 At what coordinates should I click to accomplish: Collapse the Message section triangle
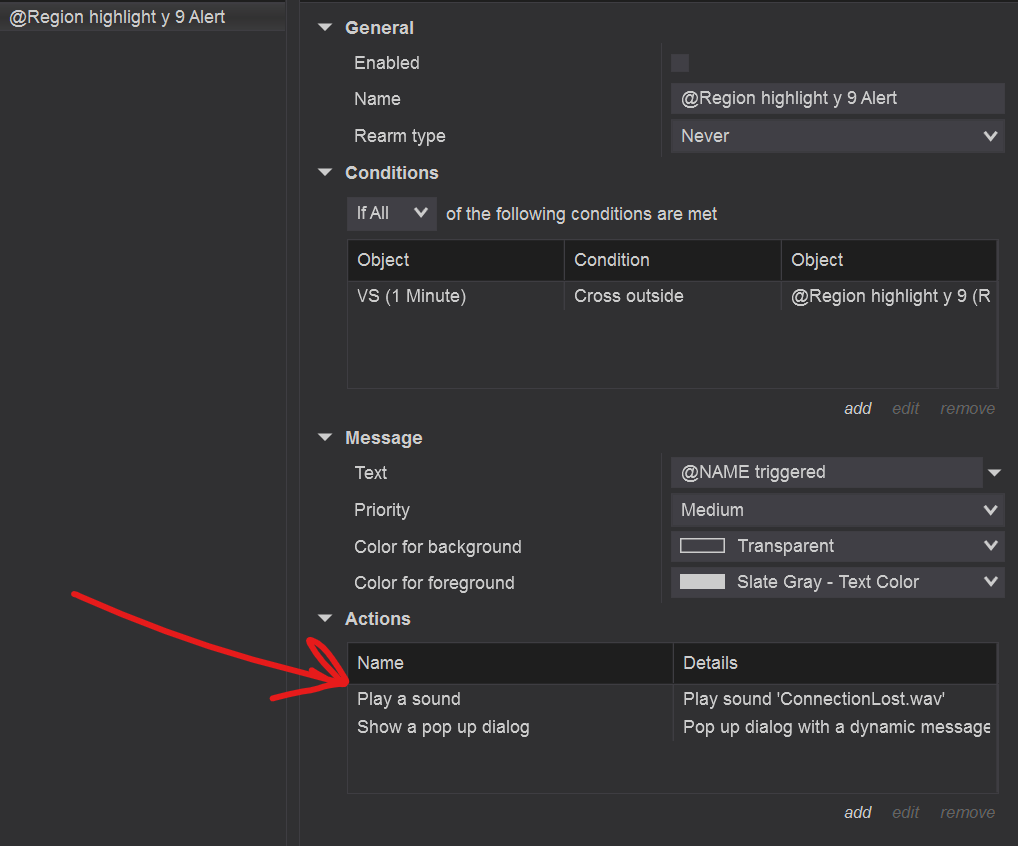pyautogui.click(x=325, y=438)
